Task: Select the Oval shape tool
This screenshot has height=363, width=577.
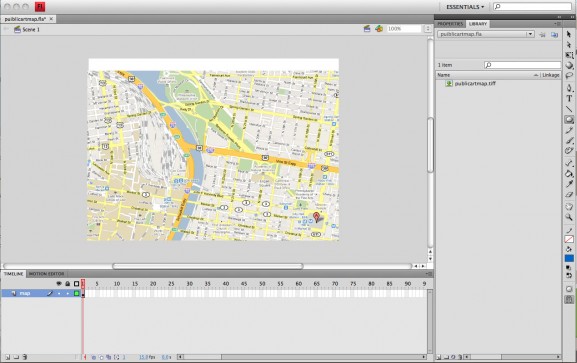Action: [569, 119]
